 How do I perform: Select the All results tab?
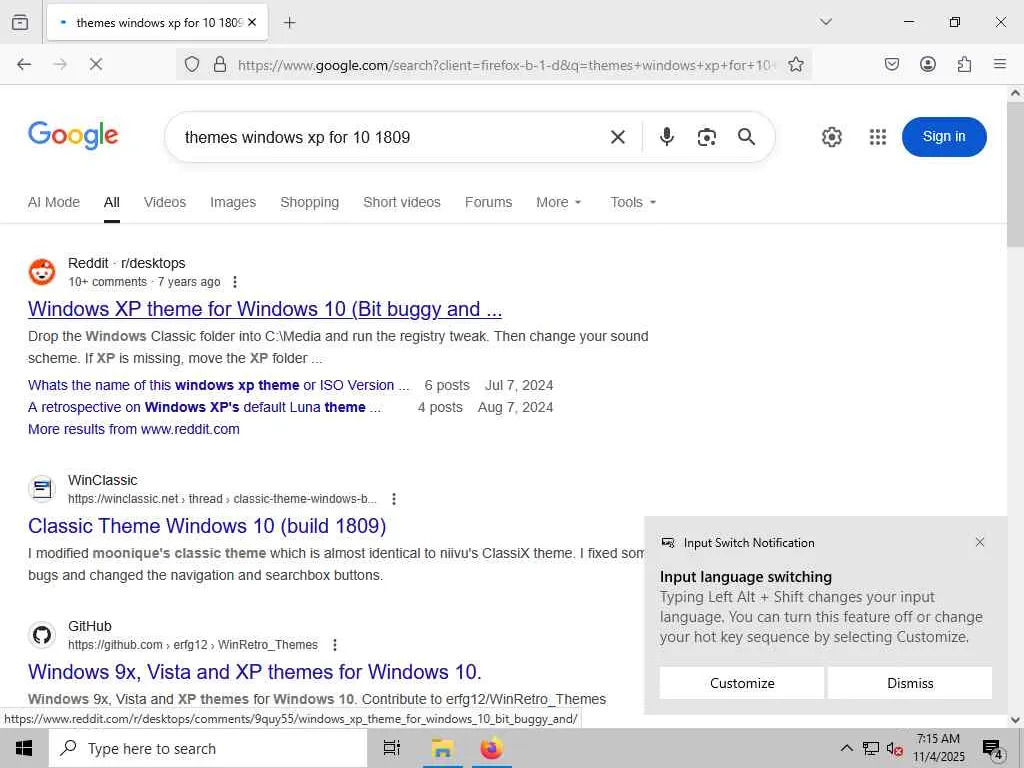click(x=112, y=202)
